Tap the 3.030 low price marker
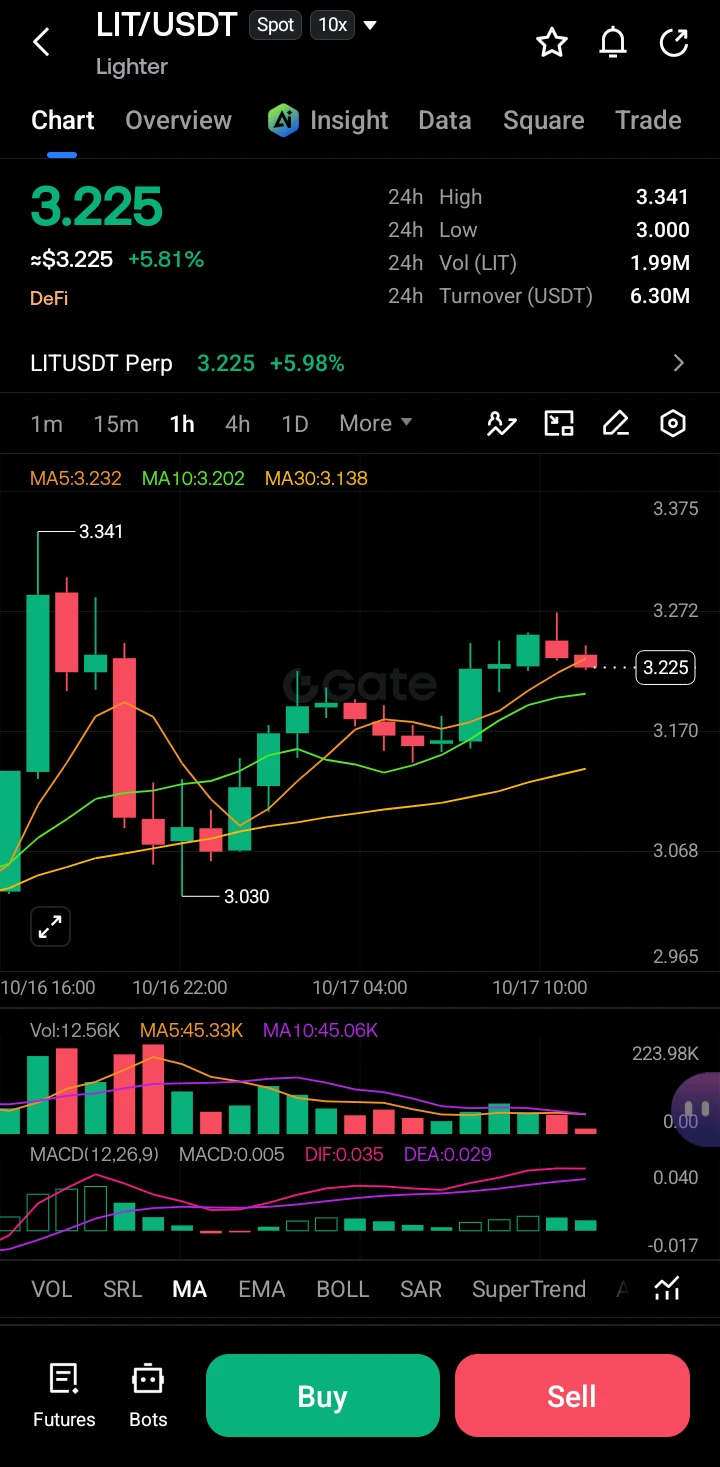 tap(246, 896)
